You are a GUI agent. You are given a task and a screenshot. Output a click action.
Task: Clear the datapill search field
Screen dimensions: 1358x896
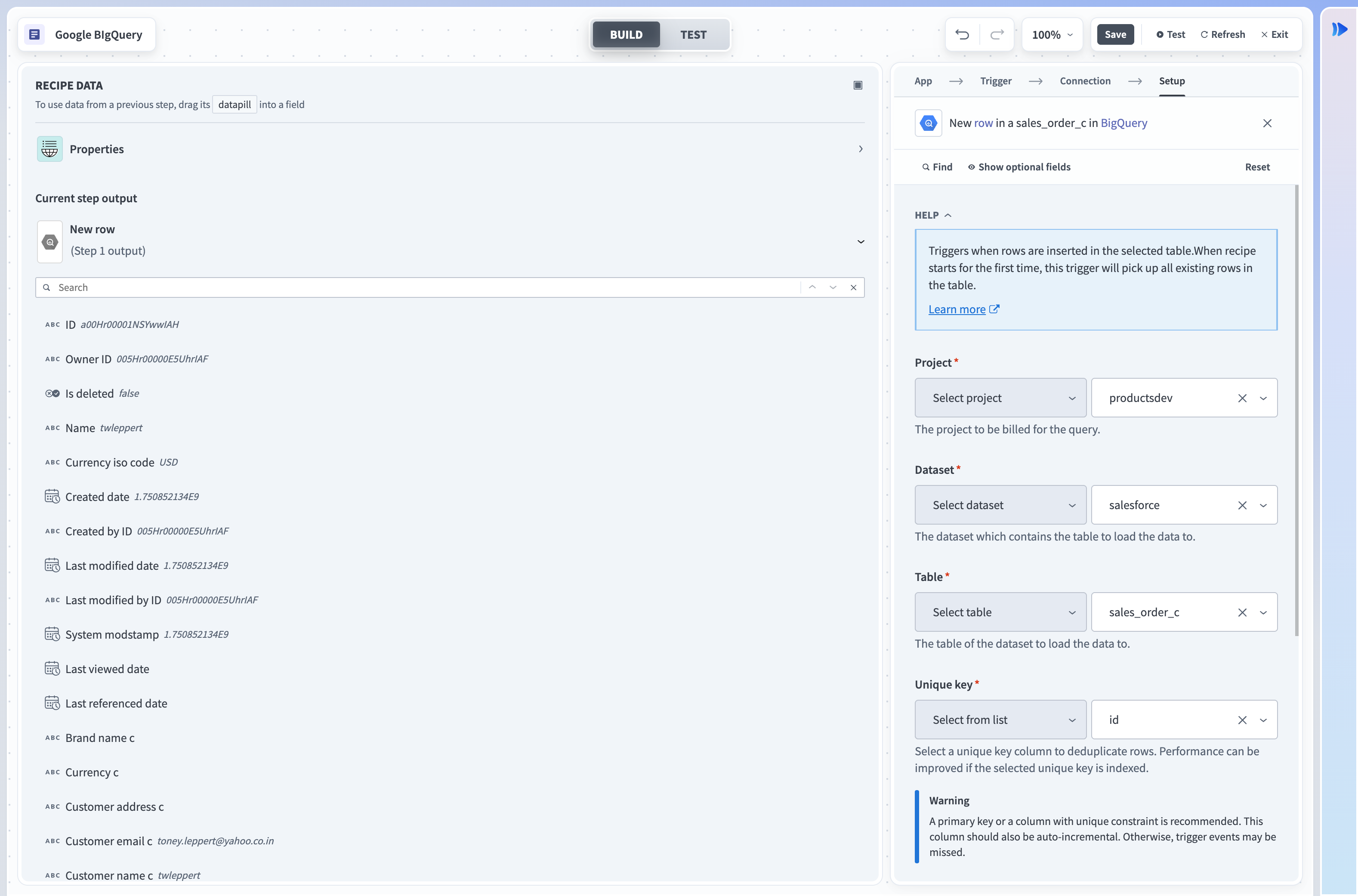pos(854,287)
